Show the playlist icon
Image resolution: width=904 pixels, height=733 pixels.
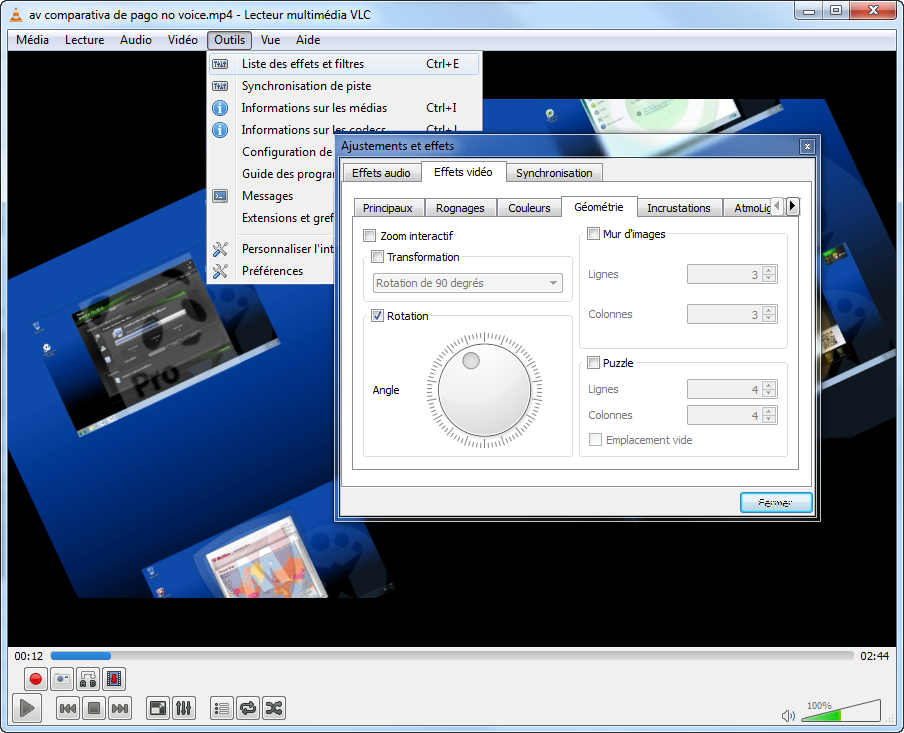[x=222, y=709]
